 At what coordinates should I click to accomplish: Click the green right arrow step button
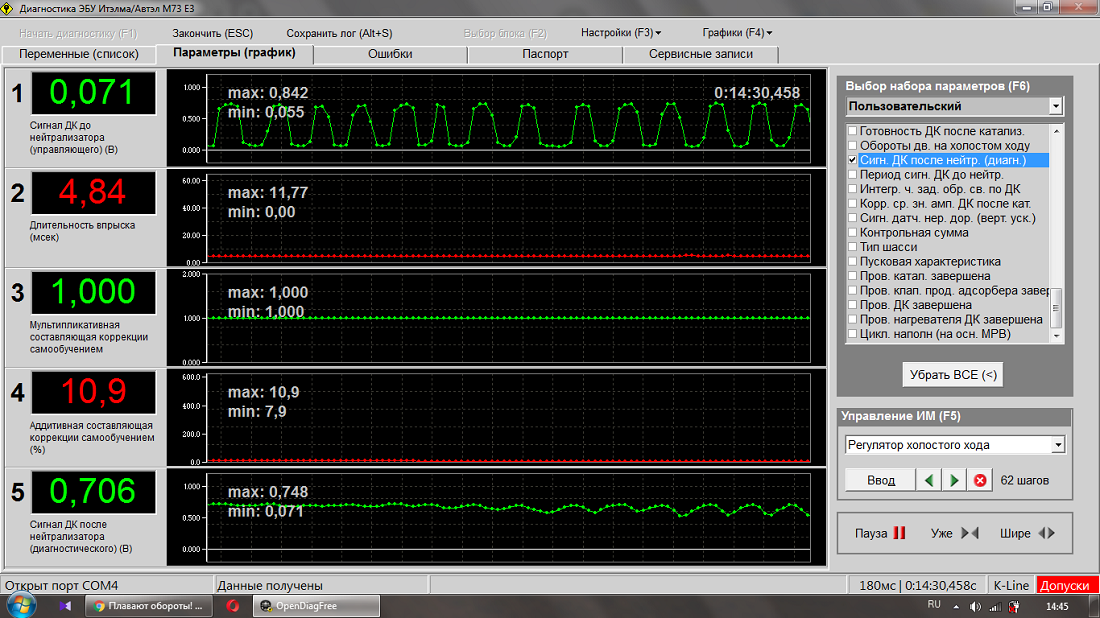point(955,480)
